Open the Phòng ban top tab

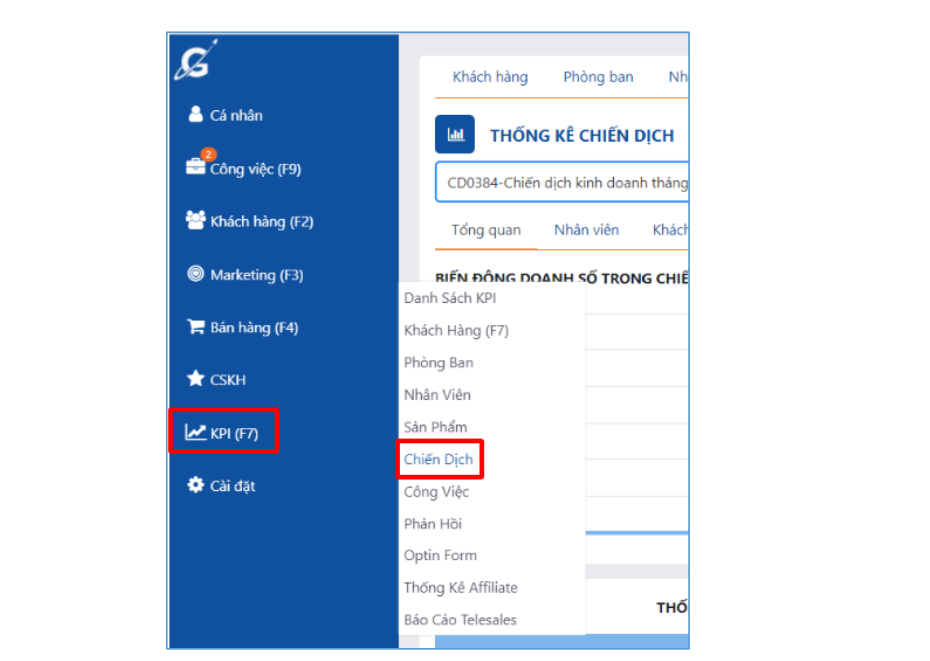coord(598,77)
